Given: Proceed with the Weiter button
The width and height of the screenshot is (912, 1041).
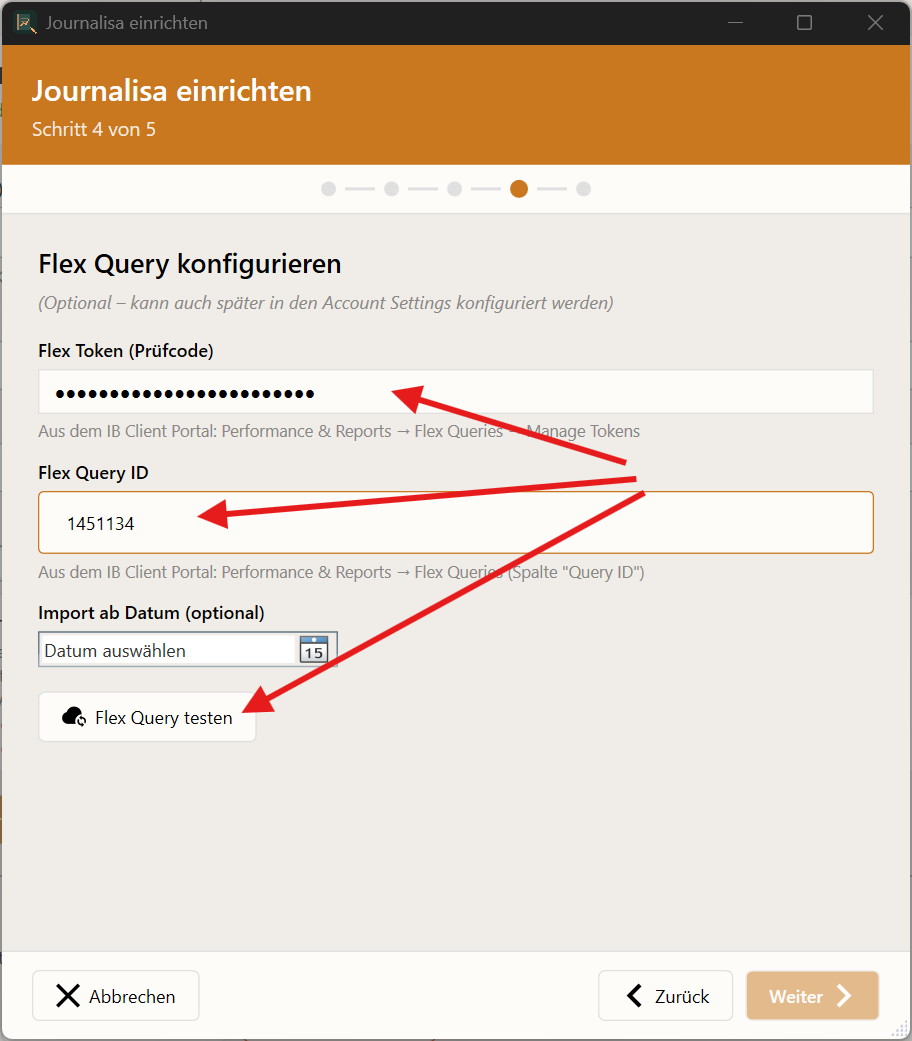Looking at the screenshot, I should tap(812, 996).
